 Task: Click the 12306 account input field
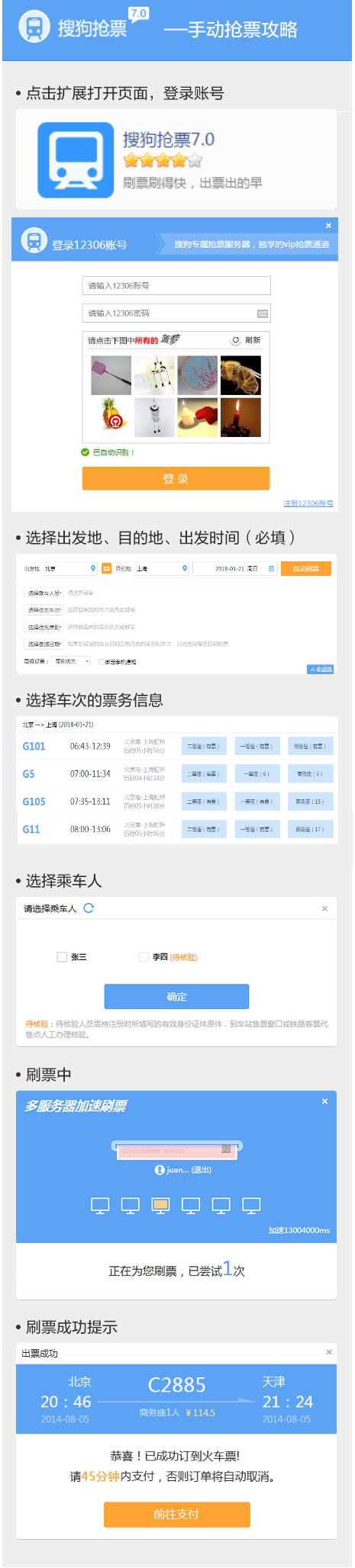(x=176, y=285)
